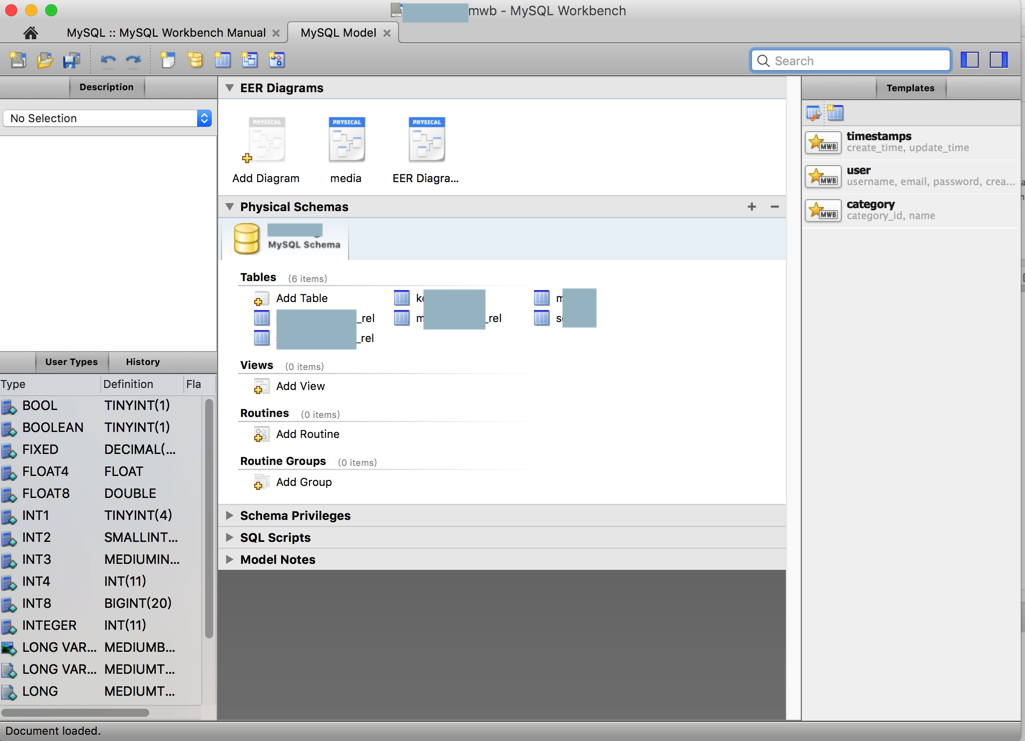Select the LONG user type row
Screen dimensions: 1025x741
[x=101, y=692]
